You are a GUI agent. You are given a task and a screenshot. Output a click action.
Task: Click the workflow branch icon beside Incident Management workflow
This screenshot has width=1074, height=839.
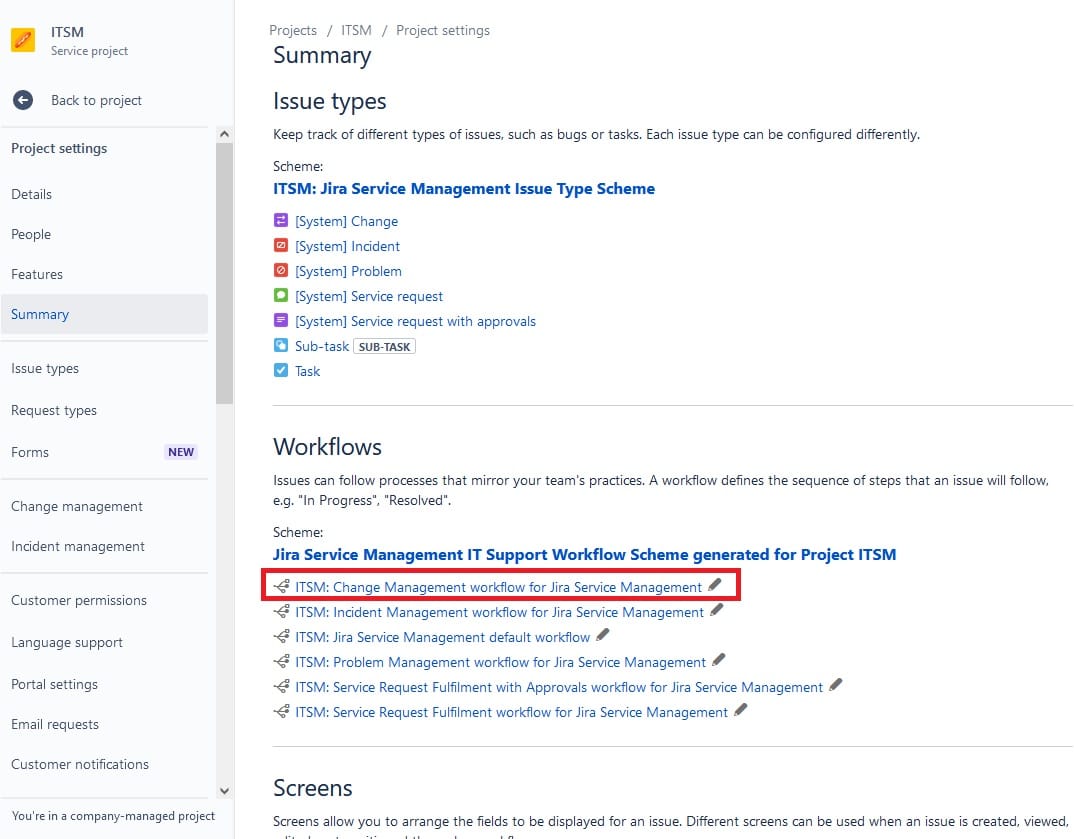tap(279, 611)
